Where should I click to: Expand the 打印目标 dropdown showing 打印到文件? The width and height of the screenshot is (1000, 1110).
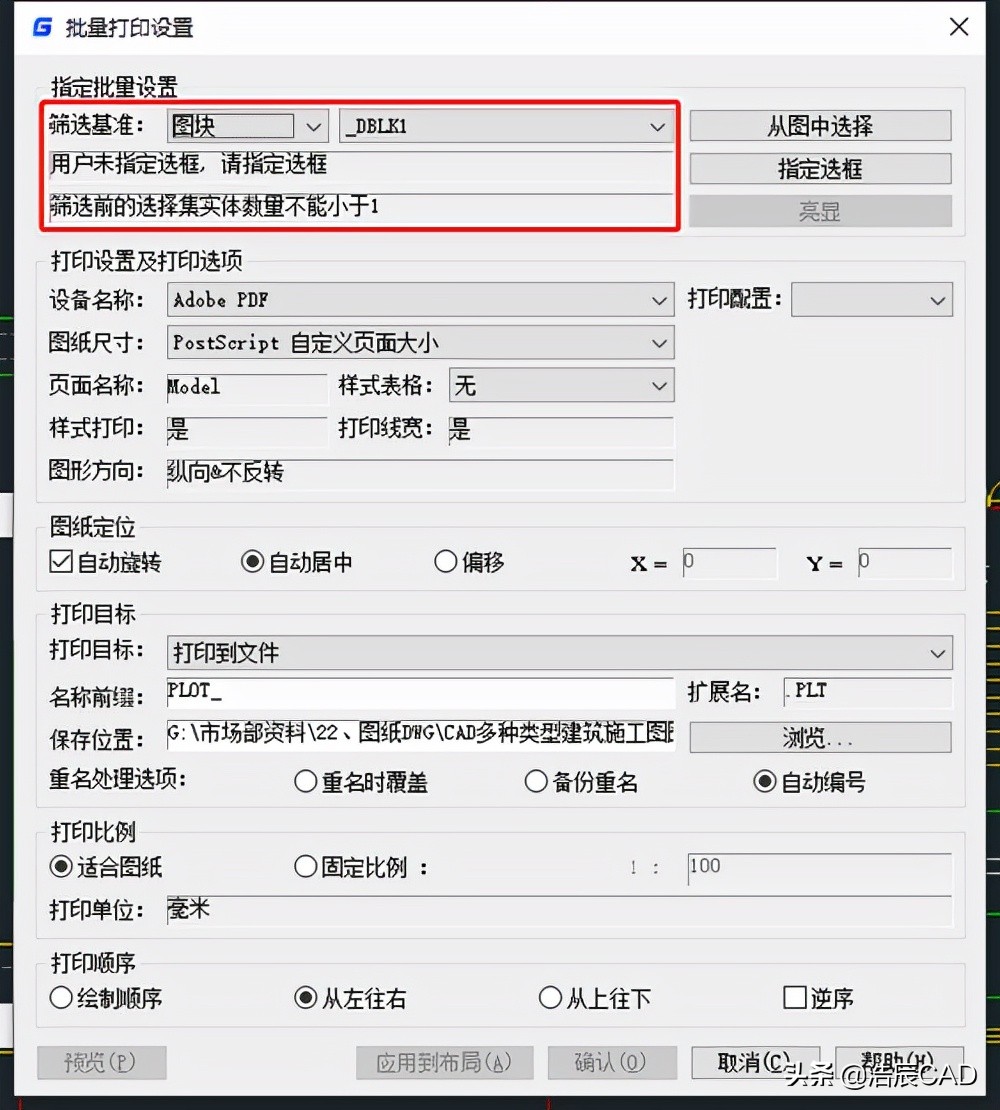point(938,651)
